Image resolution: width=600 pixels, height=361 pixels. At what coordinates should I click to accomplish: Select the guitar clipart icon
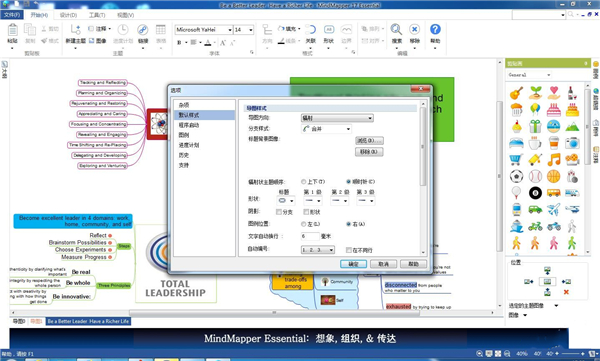click(516, 93)
